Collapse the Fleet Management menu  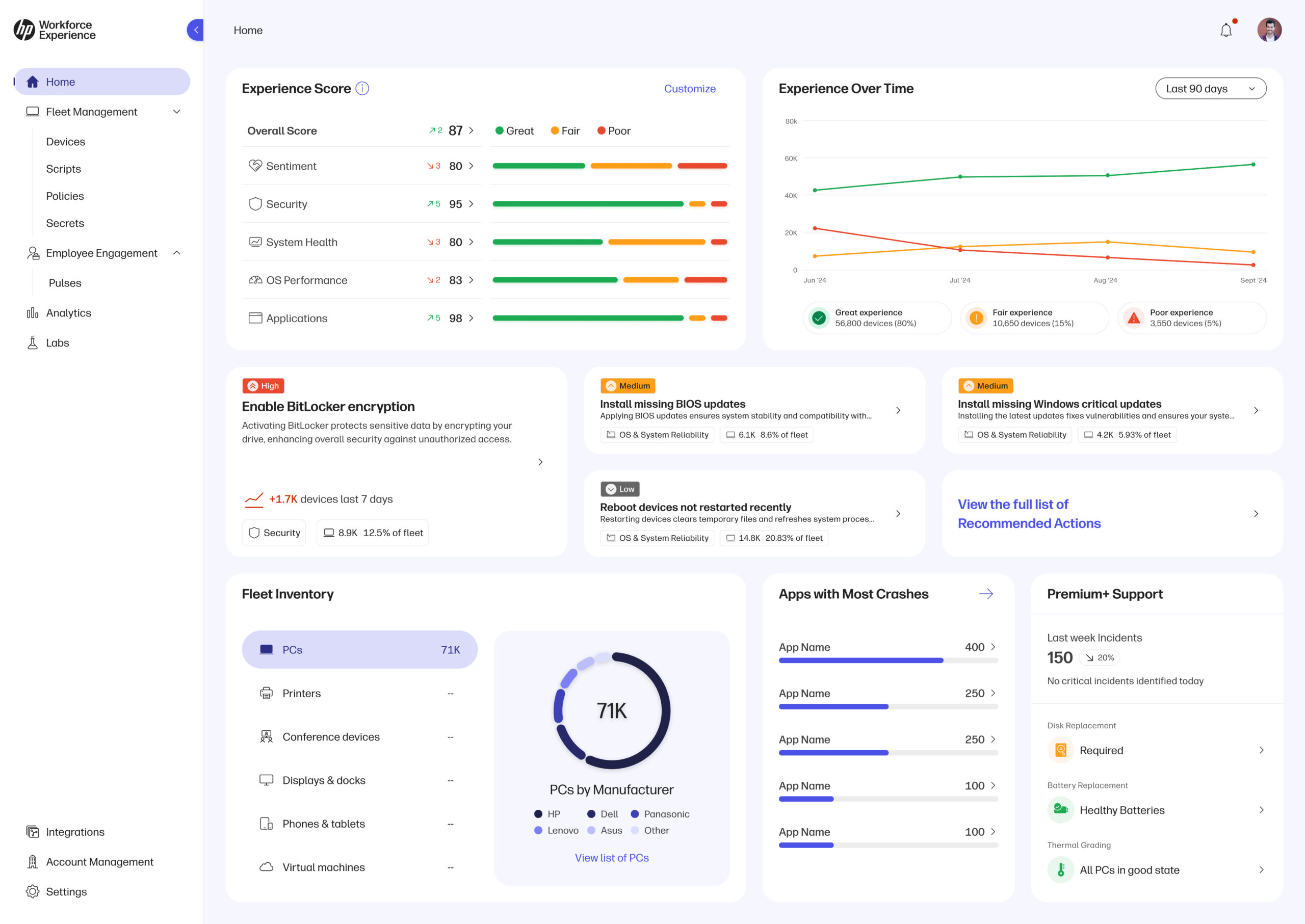coord(177,112)
